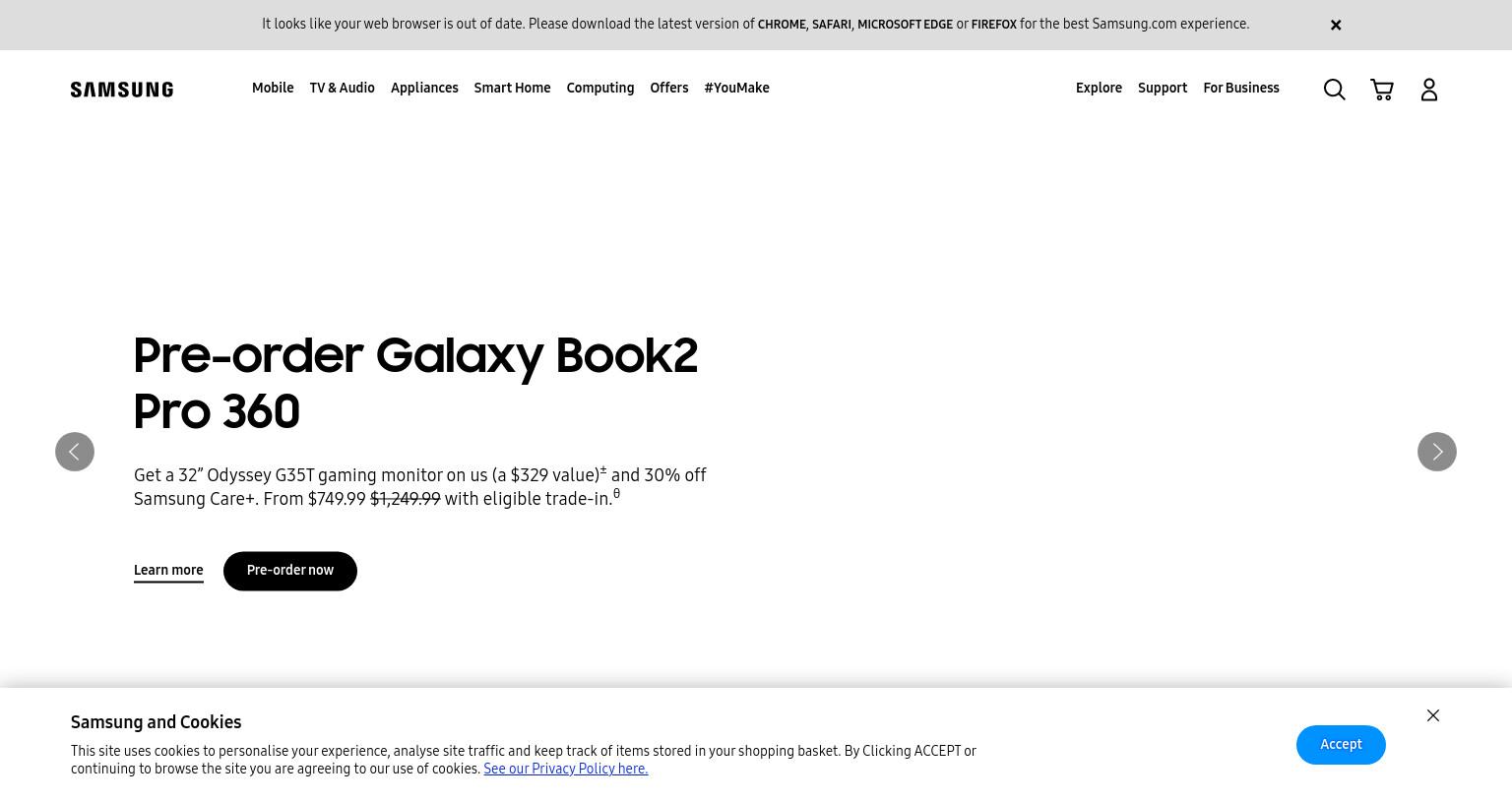Viewport: 1512px width, 803px height.
Task: Show the previous carousel slide
Action: pyautogui.click(x=75, y=452)
